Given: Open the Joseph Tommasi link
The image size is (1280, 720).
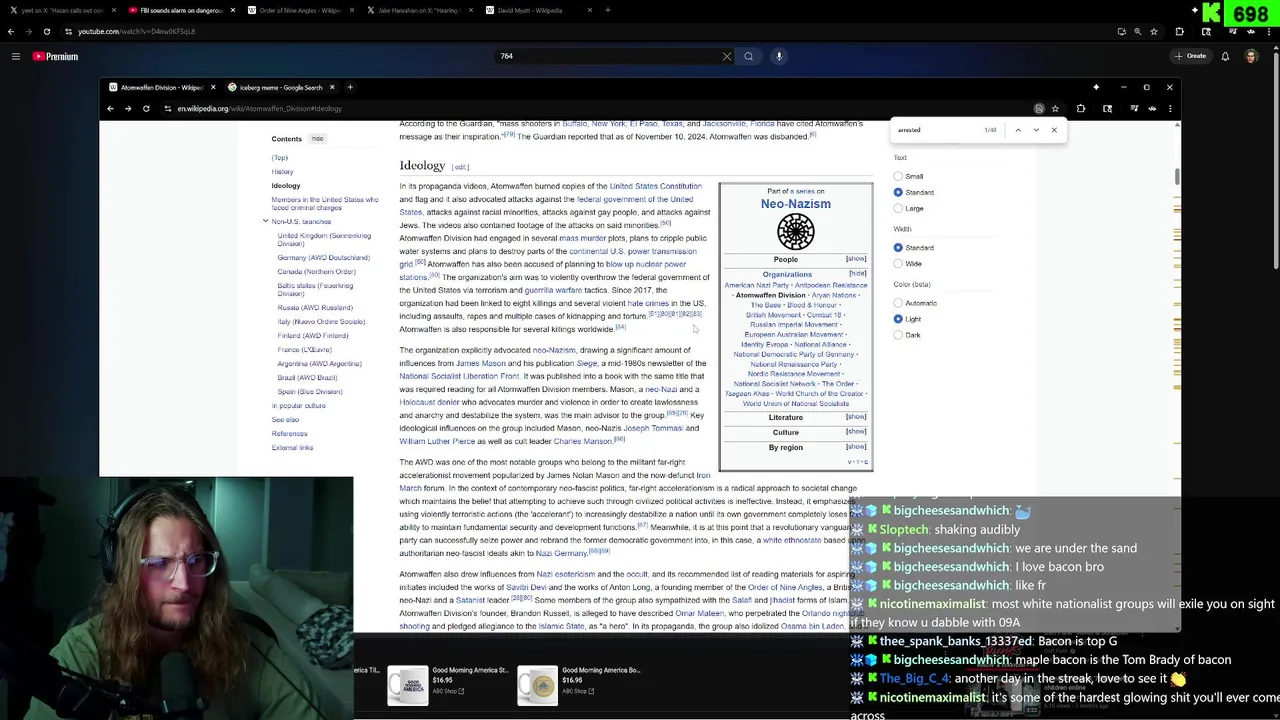Looking at the screenshot, I should coord(653,428).
